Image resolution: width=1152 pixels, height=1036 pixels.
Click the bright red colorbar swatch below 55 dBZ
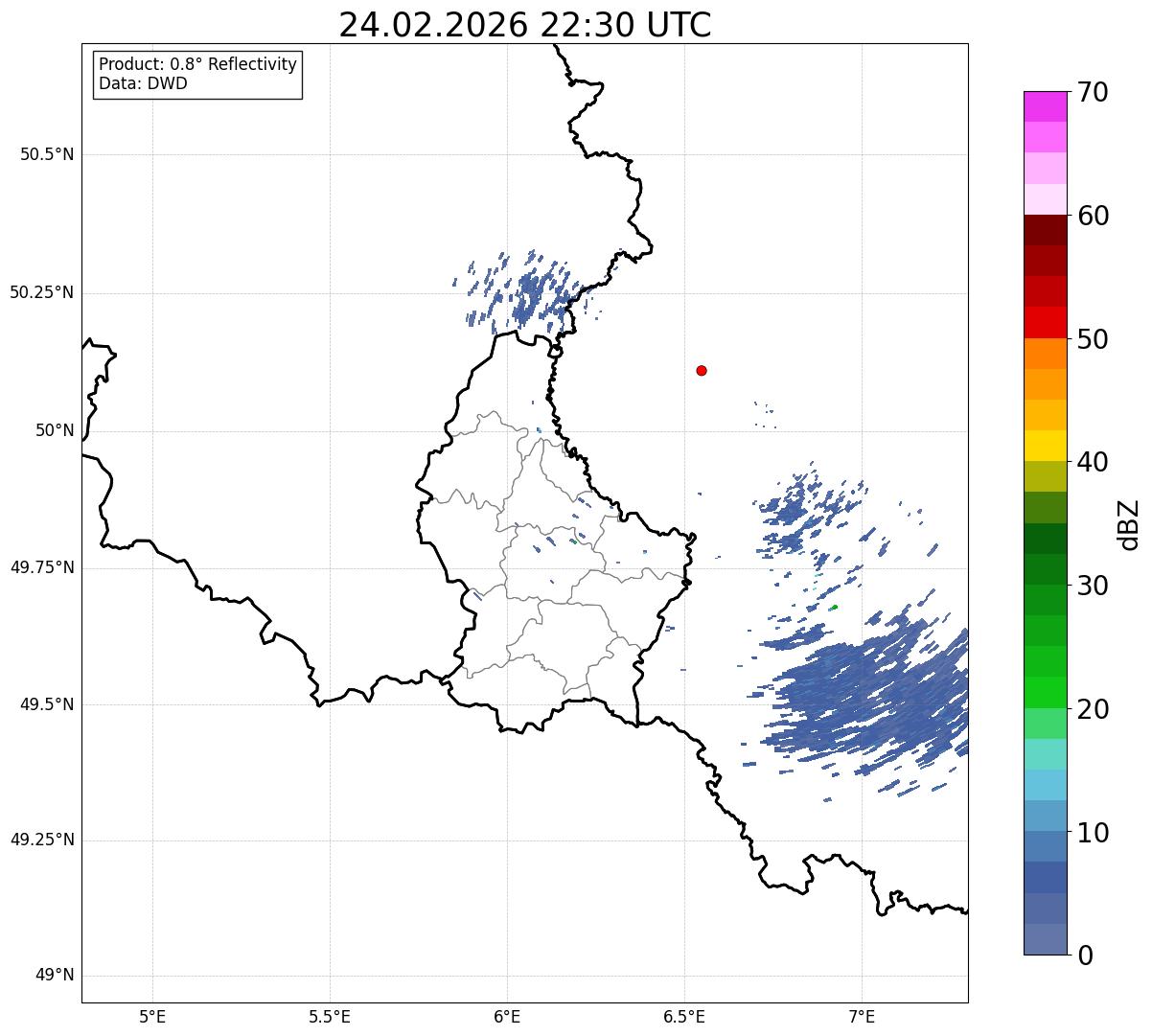pos(1045,323)
